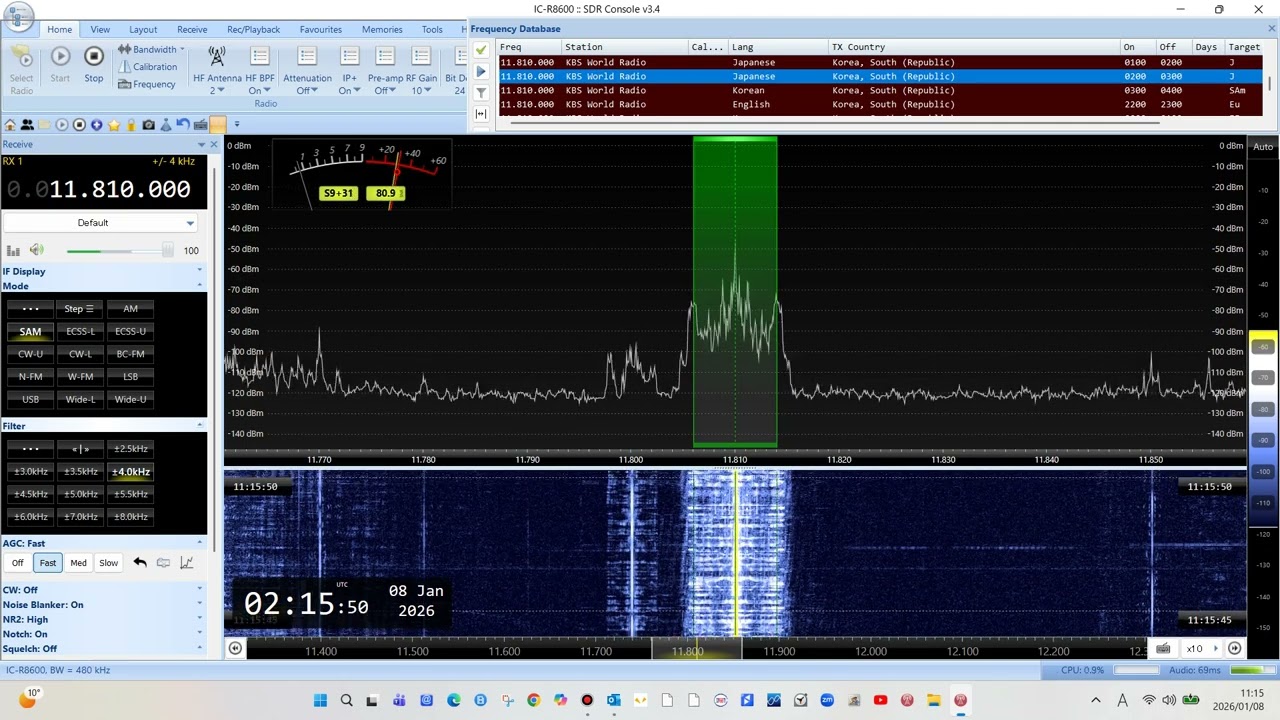
Task: Open the Frequency tool in ribbon
Action: tap(146, 84)
